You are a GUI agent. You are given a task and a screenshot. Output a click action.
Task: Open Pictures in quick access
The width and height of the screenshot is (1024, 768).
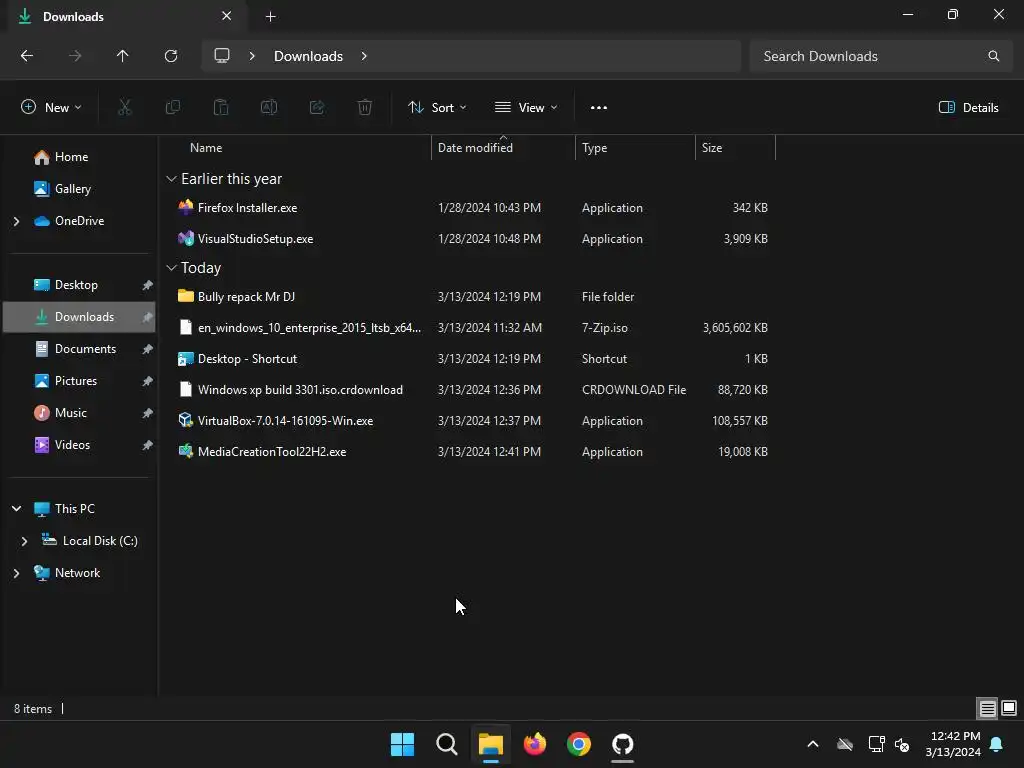coord(76,381)
